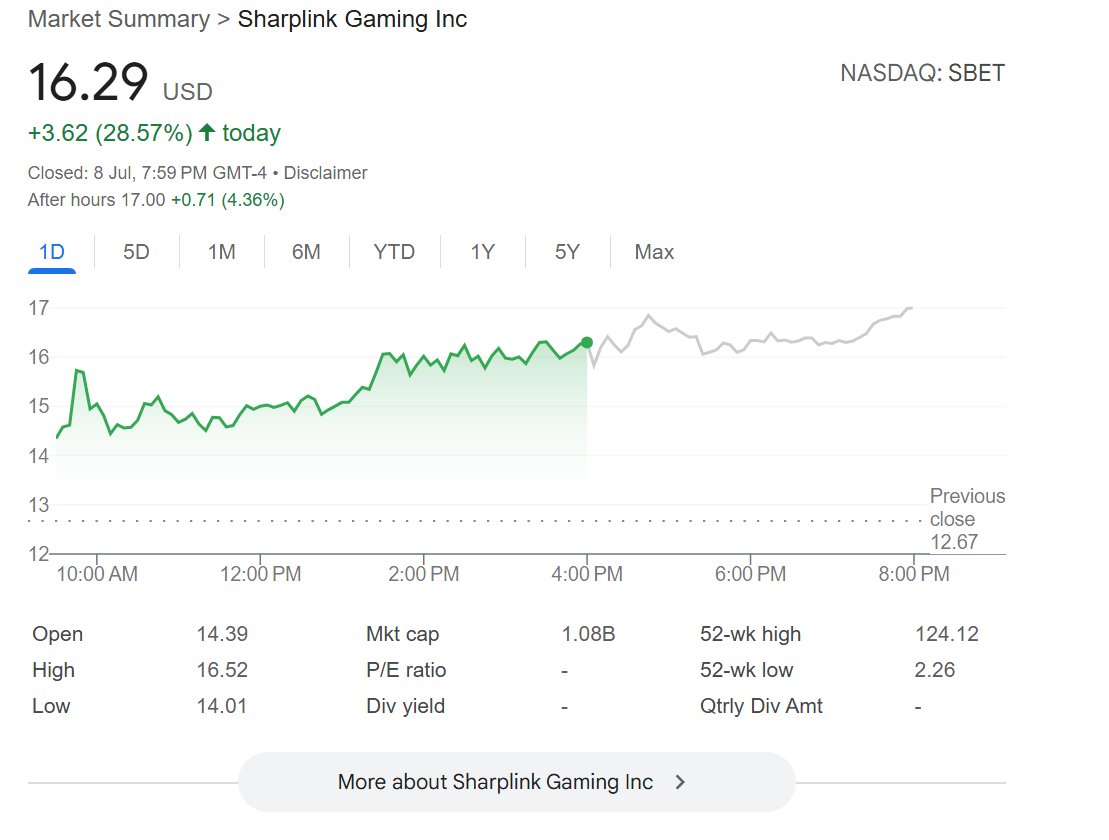1109x840 pixels.
Task: Click the green up arrow next to today
Action: coord(207,132)
